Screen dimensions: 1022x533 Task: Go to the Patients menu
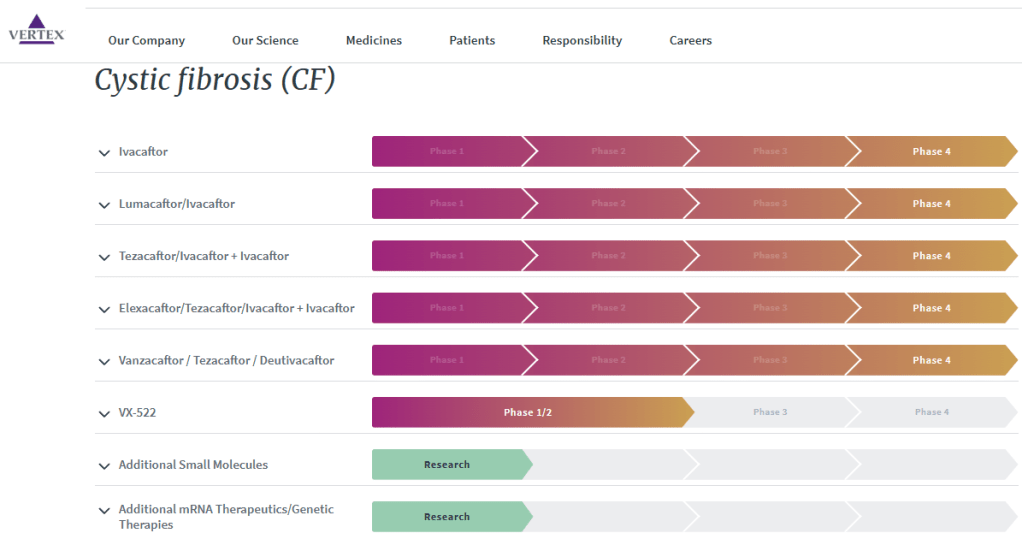point(472,41)
